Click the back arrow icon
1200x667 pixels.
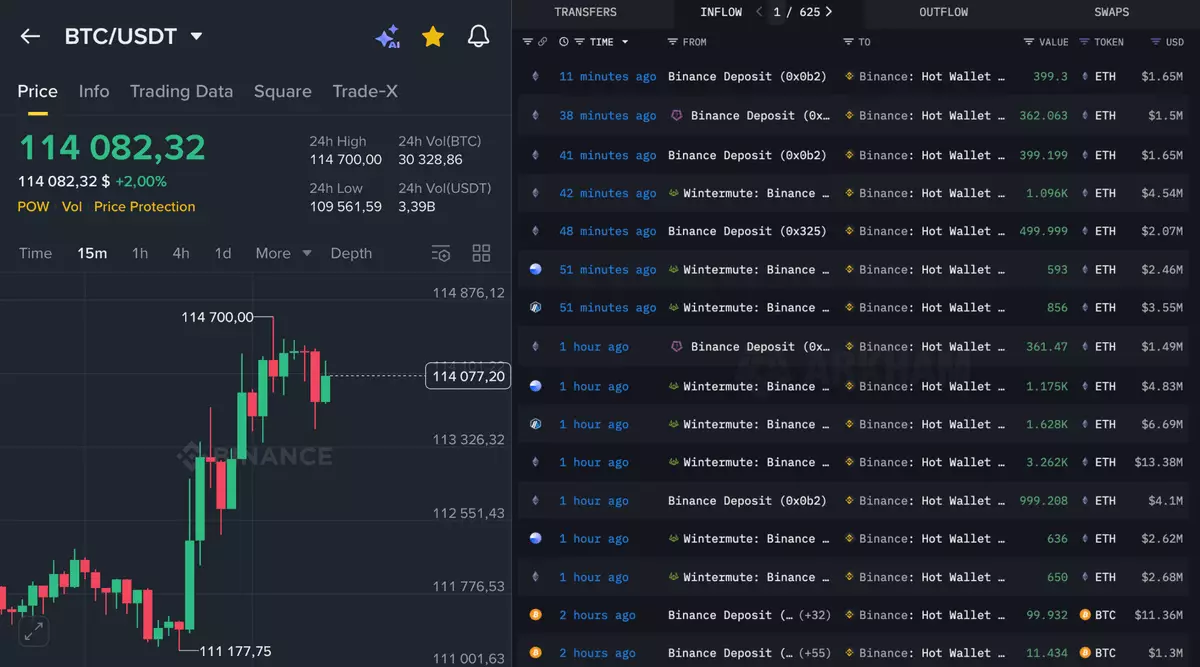click(x=30, y=37)
